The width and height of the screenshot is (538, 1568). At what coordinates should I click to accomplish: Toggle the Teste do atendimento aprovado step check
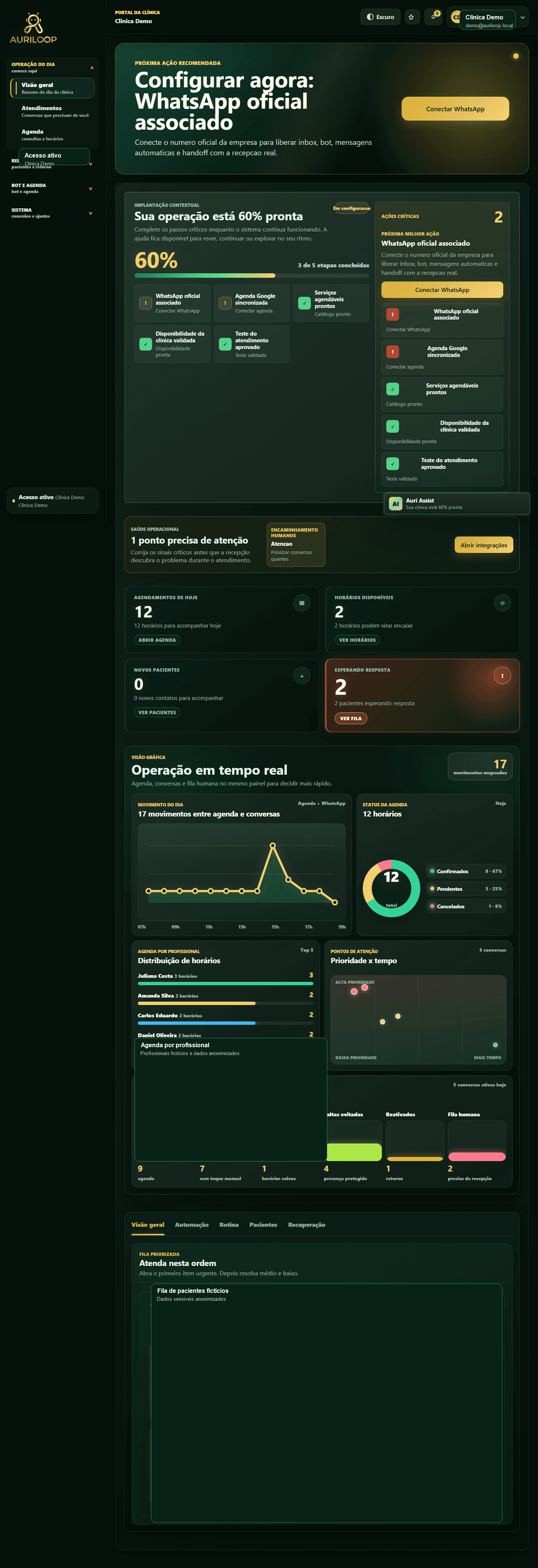pos(225,344)
